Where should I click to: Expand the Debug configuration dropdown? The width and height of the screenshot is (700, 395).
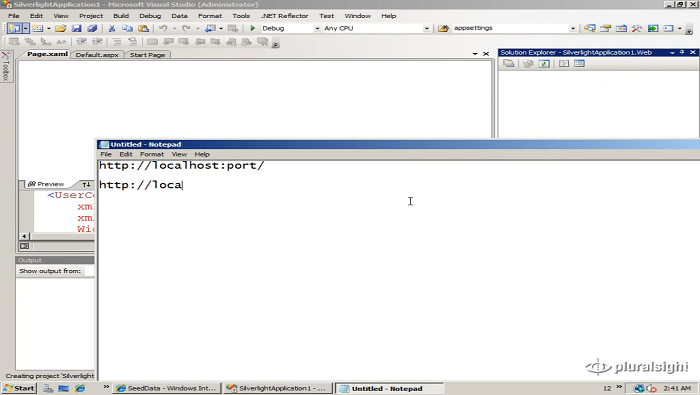pyautogui.click(x=317, y=28)
